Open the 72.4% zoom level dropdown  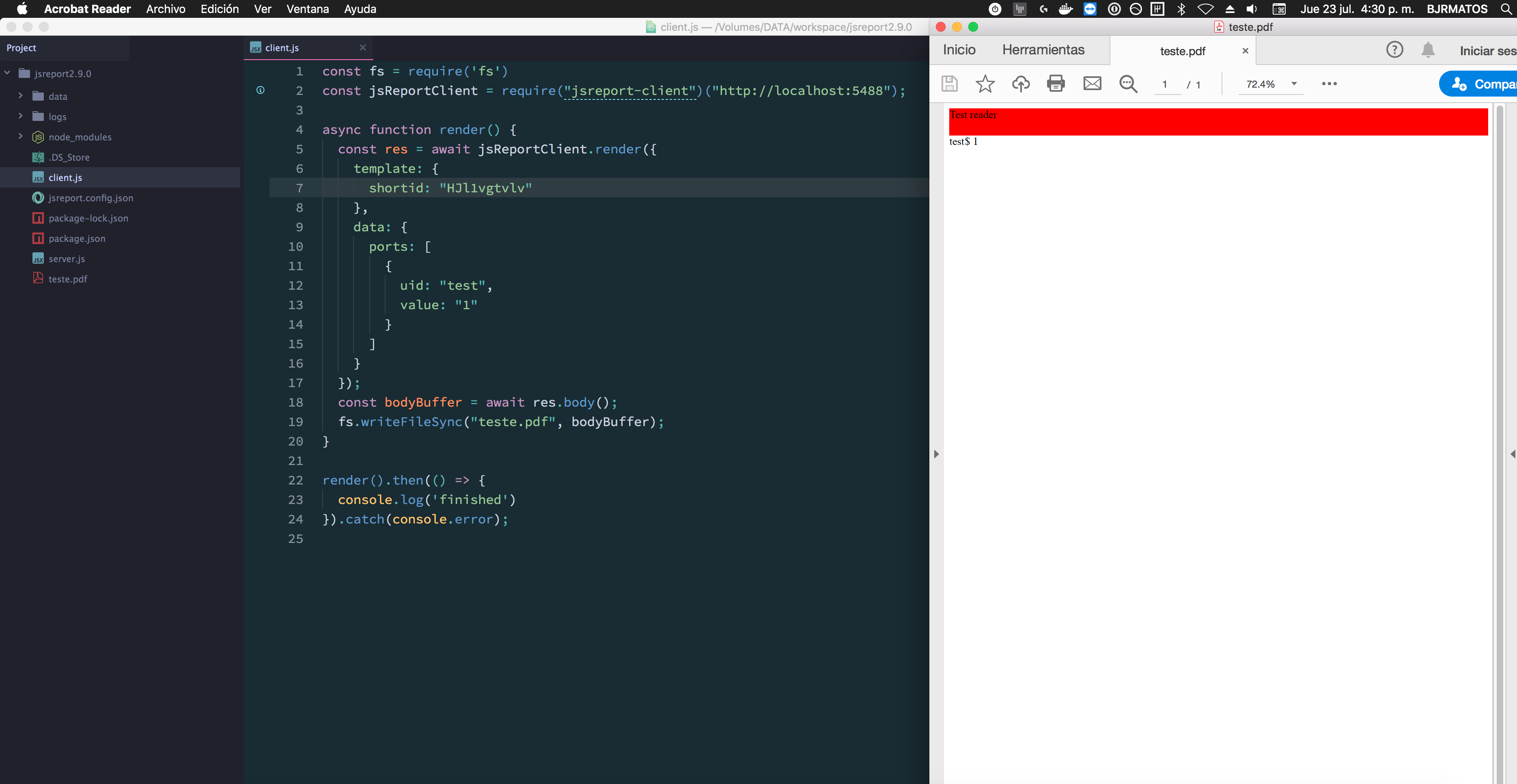tap(1293, 84)
